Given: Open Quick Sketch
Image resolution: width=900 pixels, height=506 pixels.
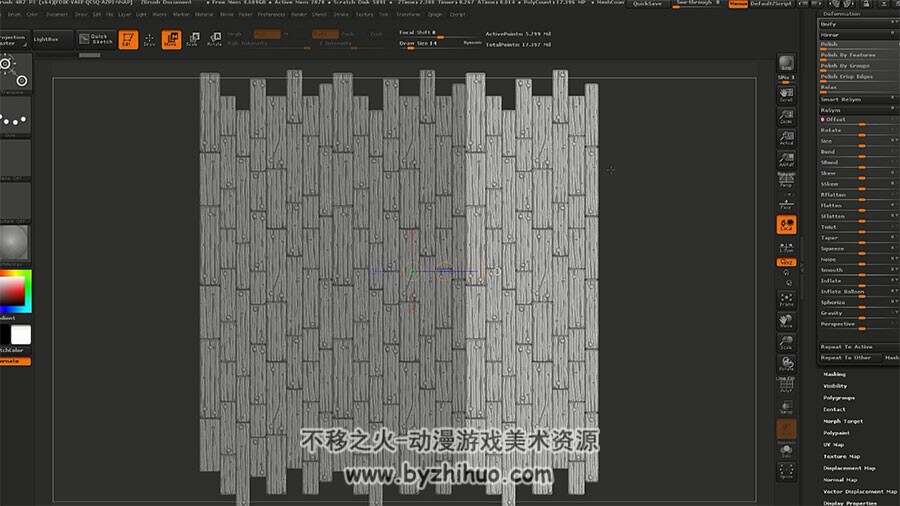Looking at the screenshot, I should click(96, 39).
